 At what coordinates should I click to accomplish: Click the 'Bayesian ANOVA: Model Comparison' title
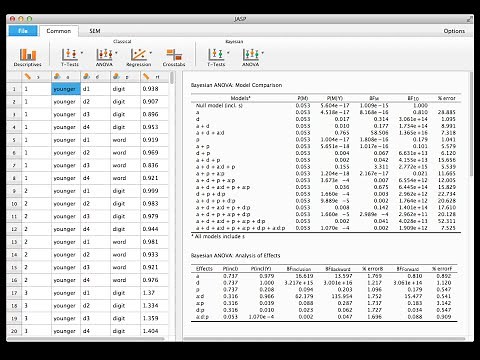(x=236, y=85)
